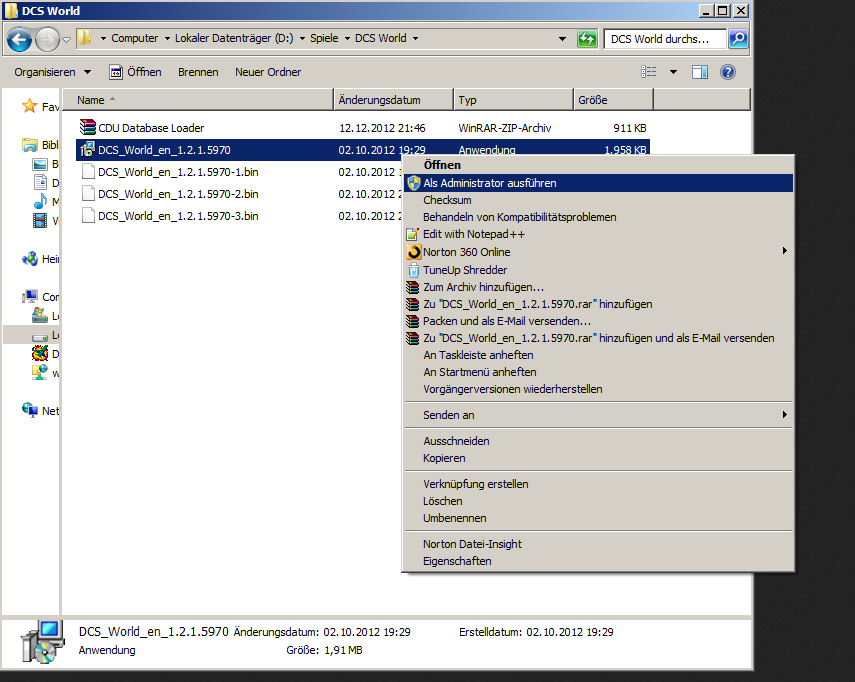Choose 'Edit with Notepad++'
This screenshot has width=855, height=682.
click(x=598, y=234)
